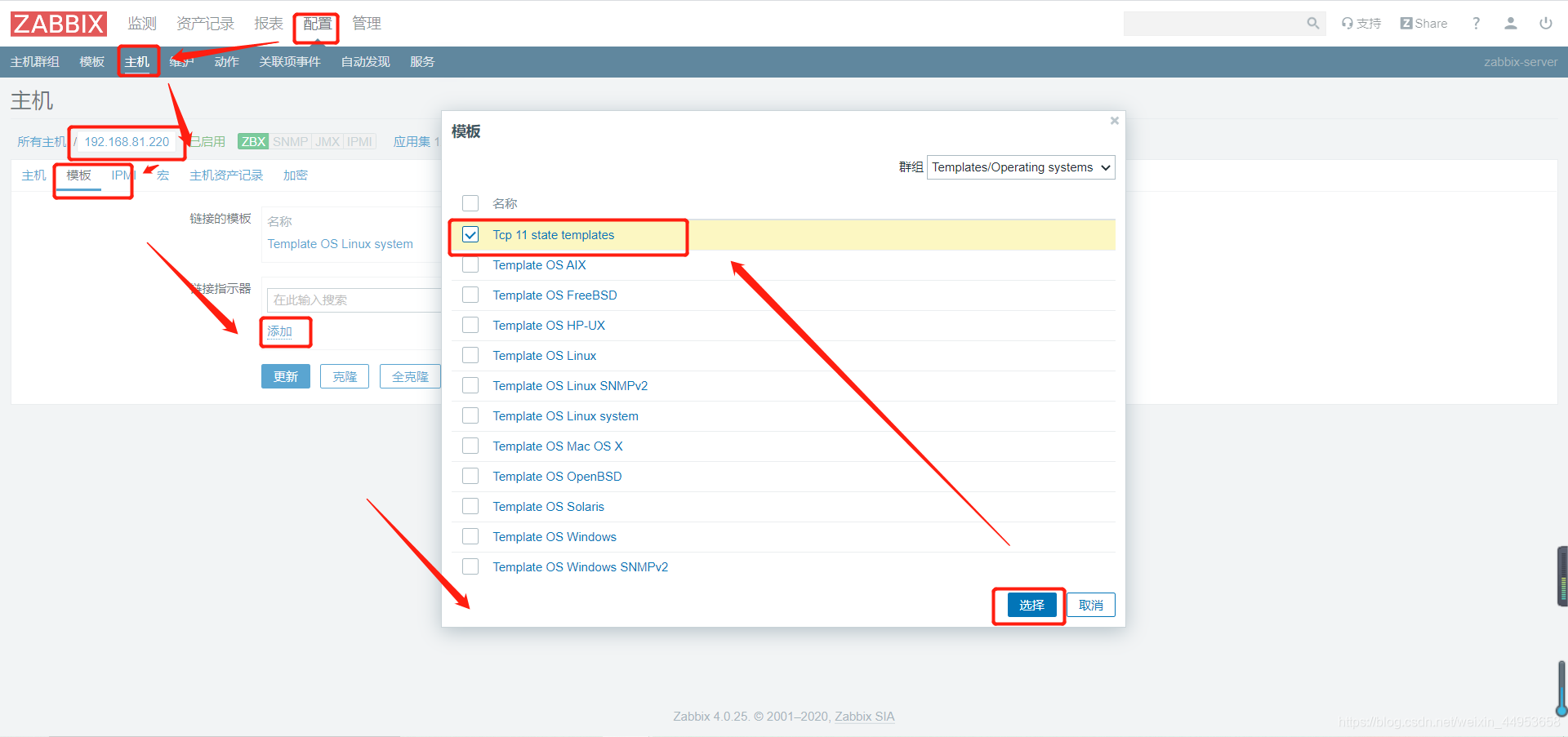Click the 取消 button in the dialog
Viewport: 1568px width, 737px height.
point(1091,605)
